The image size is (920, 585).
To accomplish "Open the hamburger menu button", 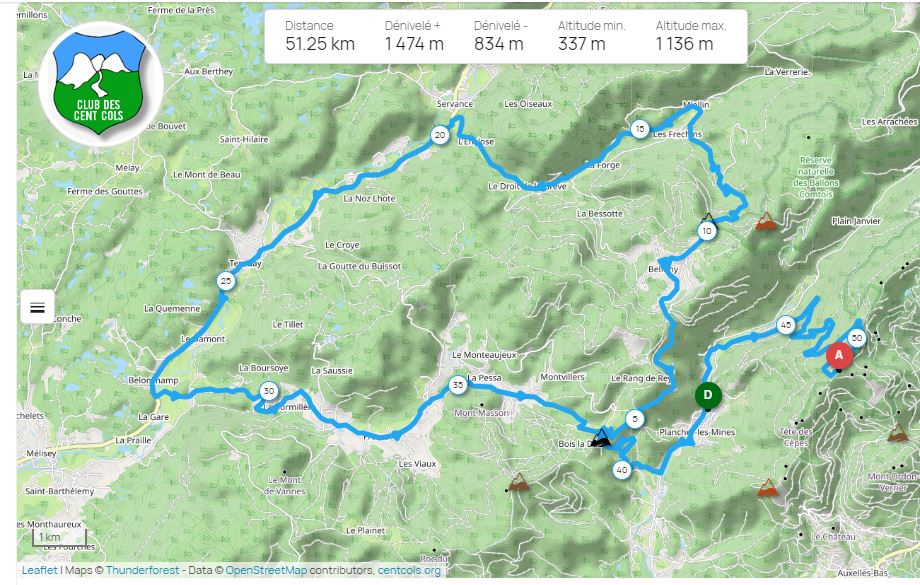I will pos(38,307).
